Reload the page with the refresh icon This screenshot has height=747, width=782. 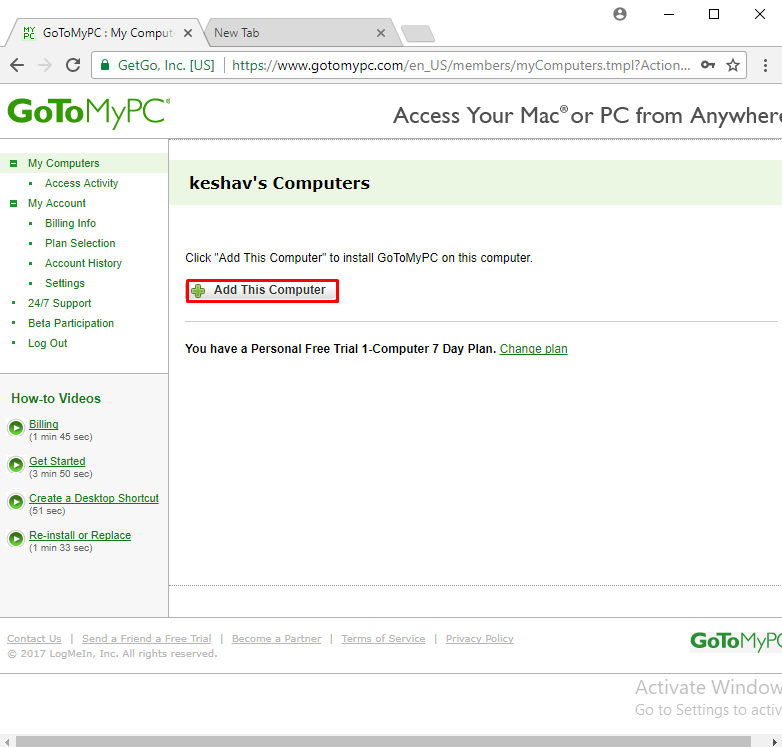tap(73, 65)
